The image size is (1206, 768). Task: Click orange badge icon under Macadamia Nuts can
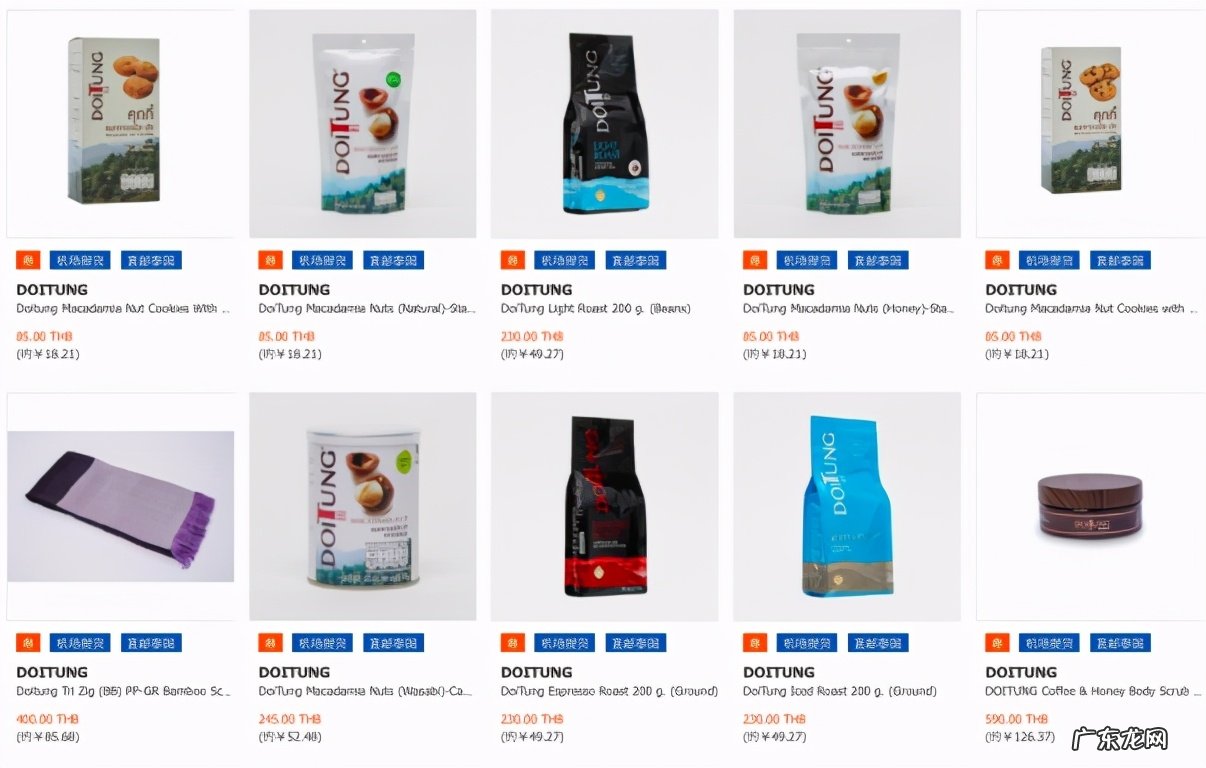(x=271, y=642)
